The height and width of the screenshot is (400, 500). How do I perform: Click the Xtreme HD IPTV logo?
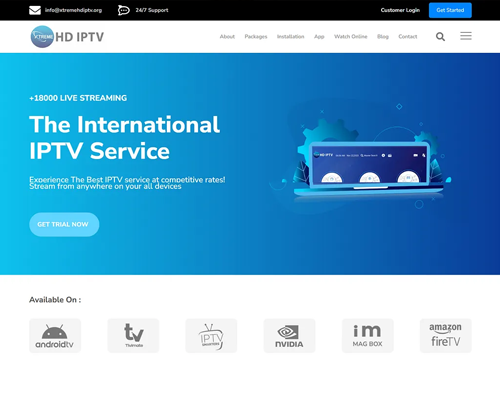pos(67,37)
